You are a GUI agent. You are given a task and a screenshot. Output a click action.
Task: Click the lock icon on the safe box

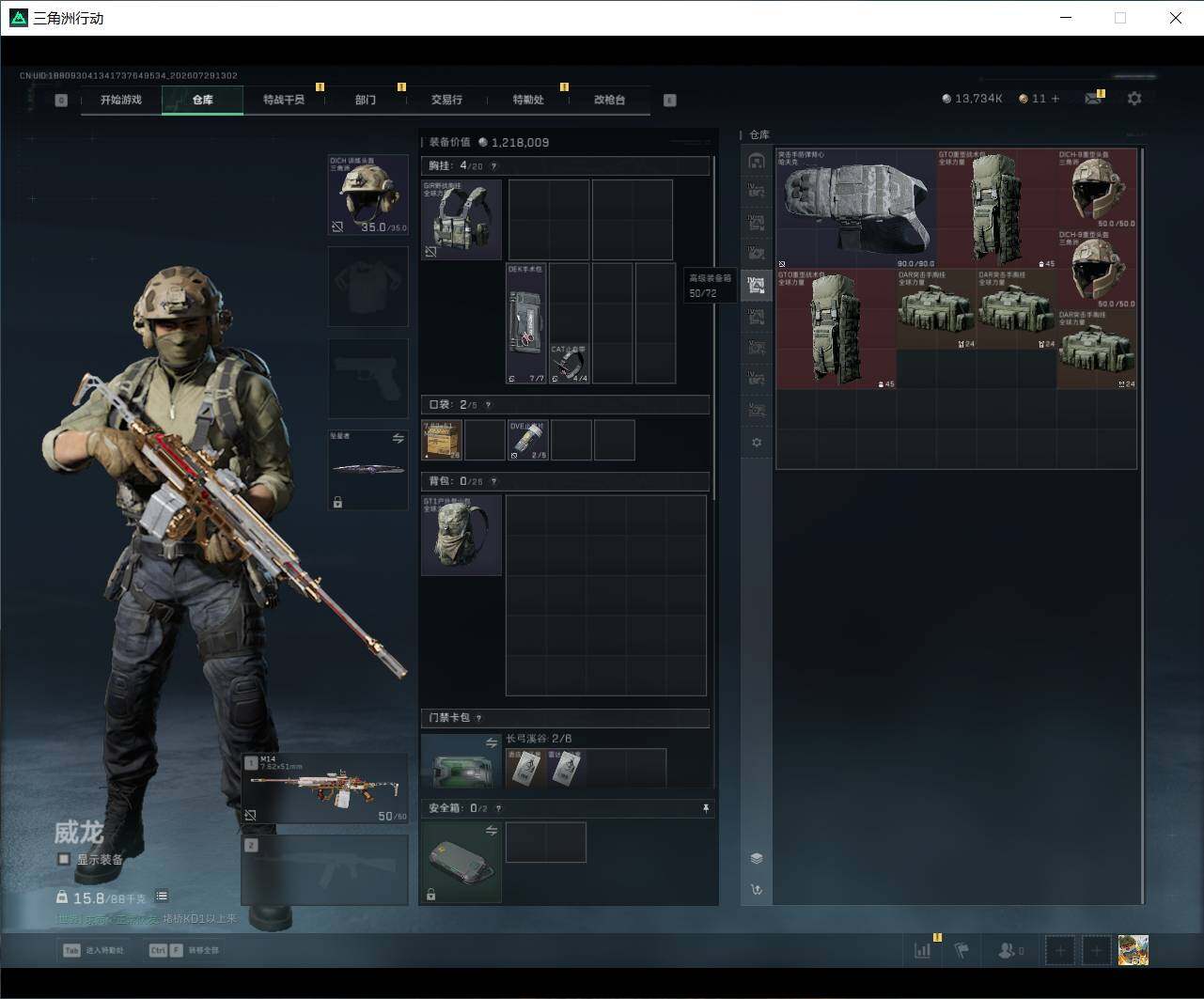pos(430,894)
